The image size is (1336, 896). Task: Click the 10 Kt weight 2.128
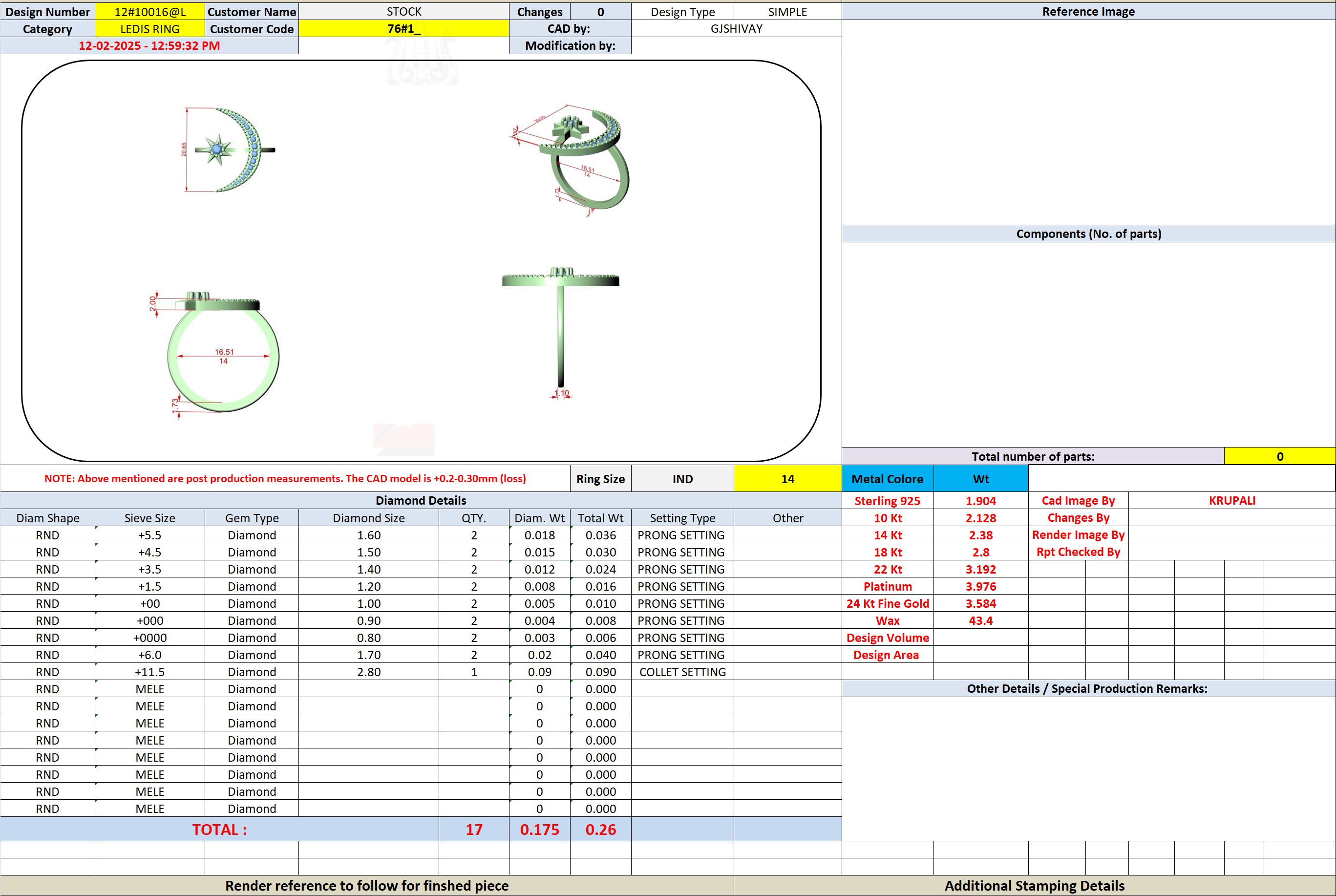coord(981,518)
